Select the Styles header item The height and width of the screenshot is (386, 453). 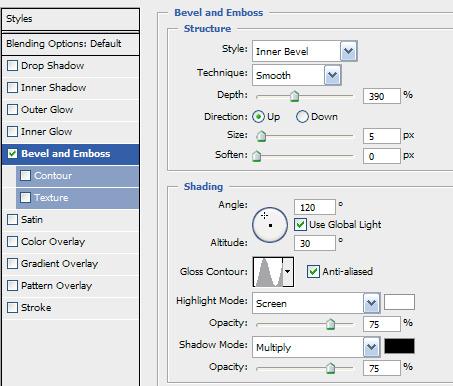click(x=70, y=19)
